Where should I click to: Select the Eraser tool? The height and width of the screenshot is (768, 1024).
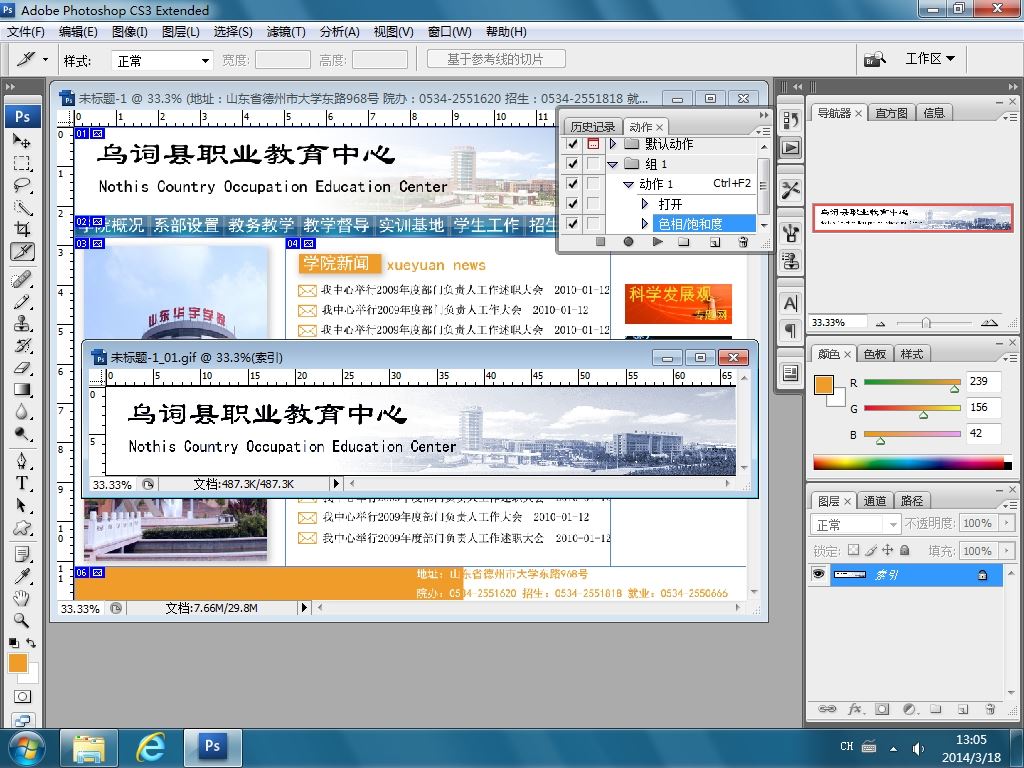click(22, 368)
